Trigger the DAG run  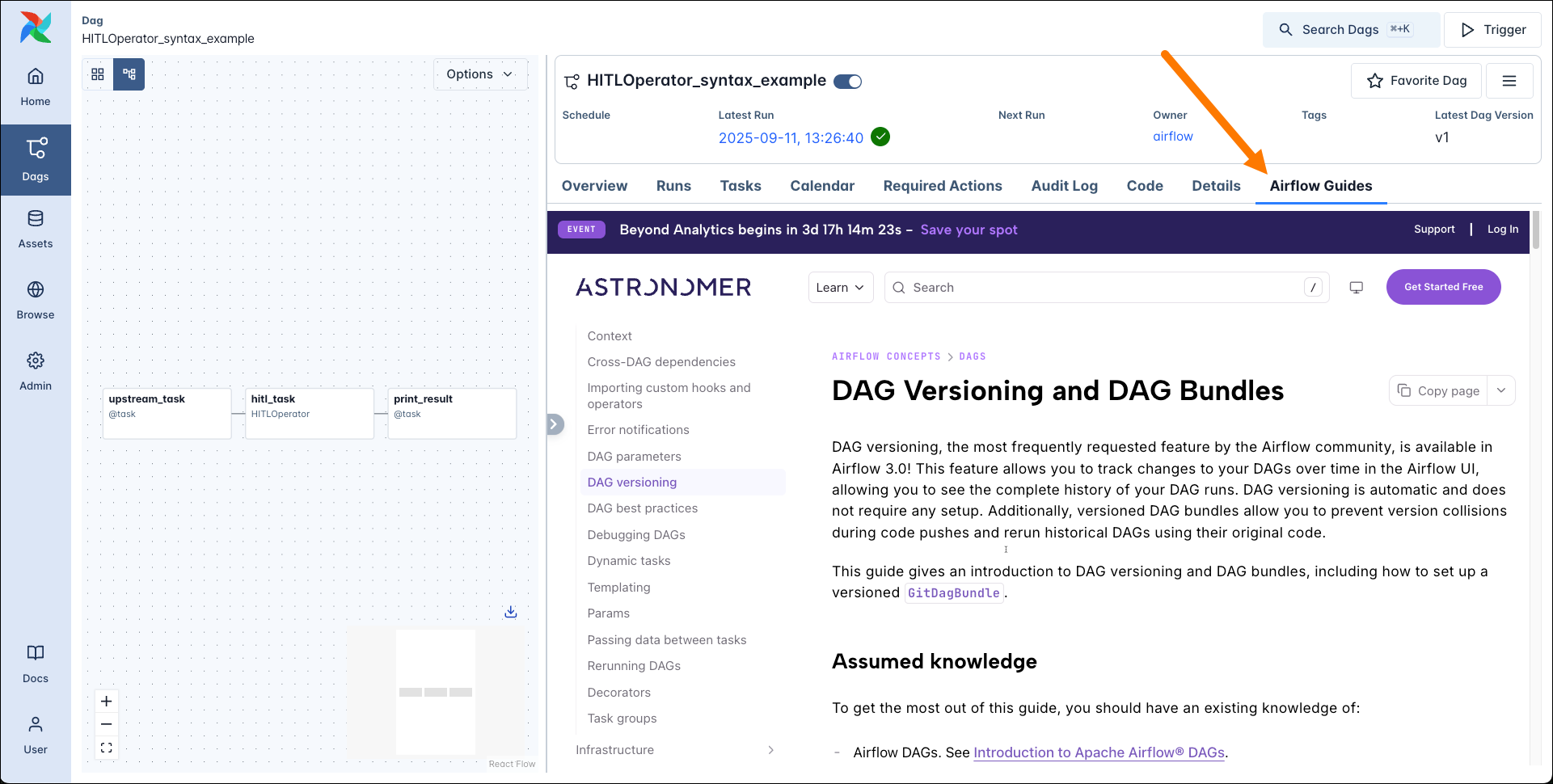point(1492,29)
